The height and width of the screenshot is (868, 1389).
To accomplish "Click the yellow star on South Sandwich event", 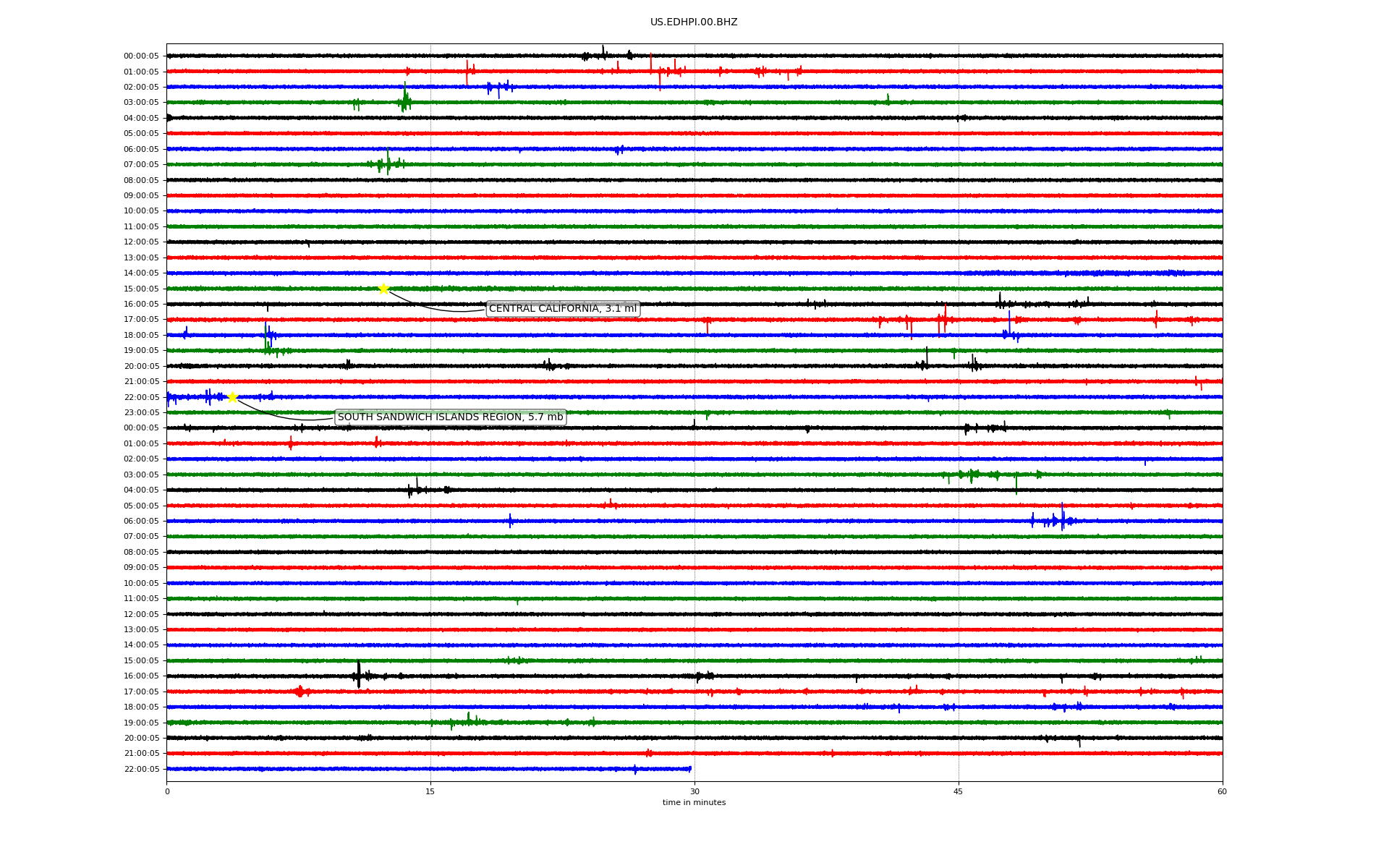I will 232,397.
